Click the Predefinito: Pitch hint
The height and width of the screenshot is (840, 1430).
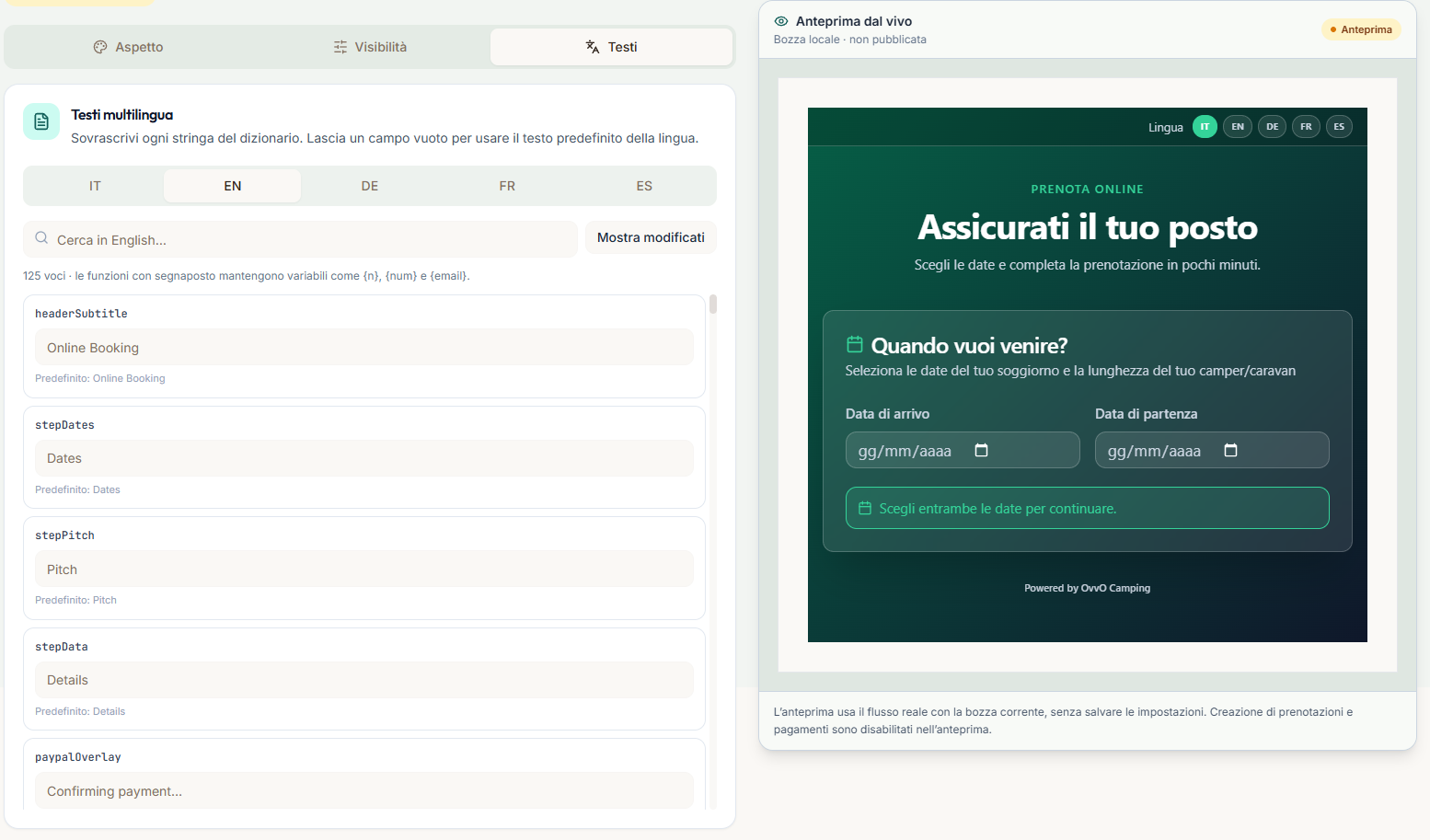click(75, 600)
